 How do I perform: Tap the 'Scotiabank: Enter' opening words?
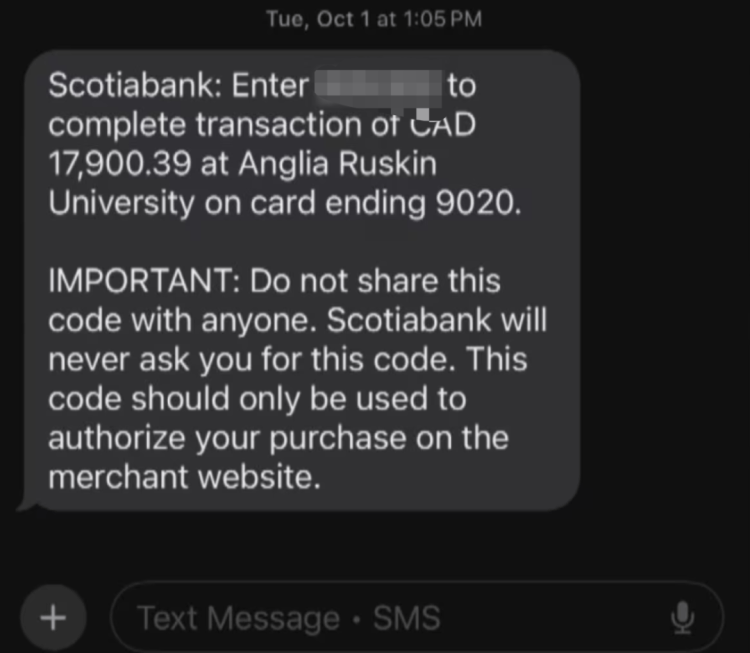pyautogui.click(x=178, y=86)
